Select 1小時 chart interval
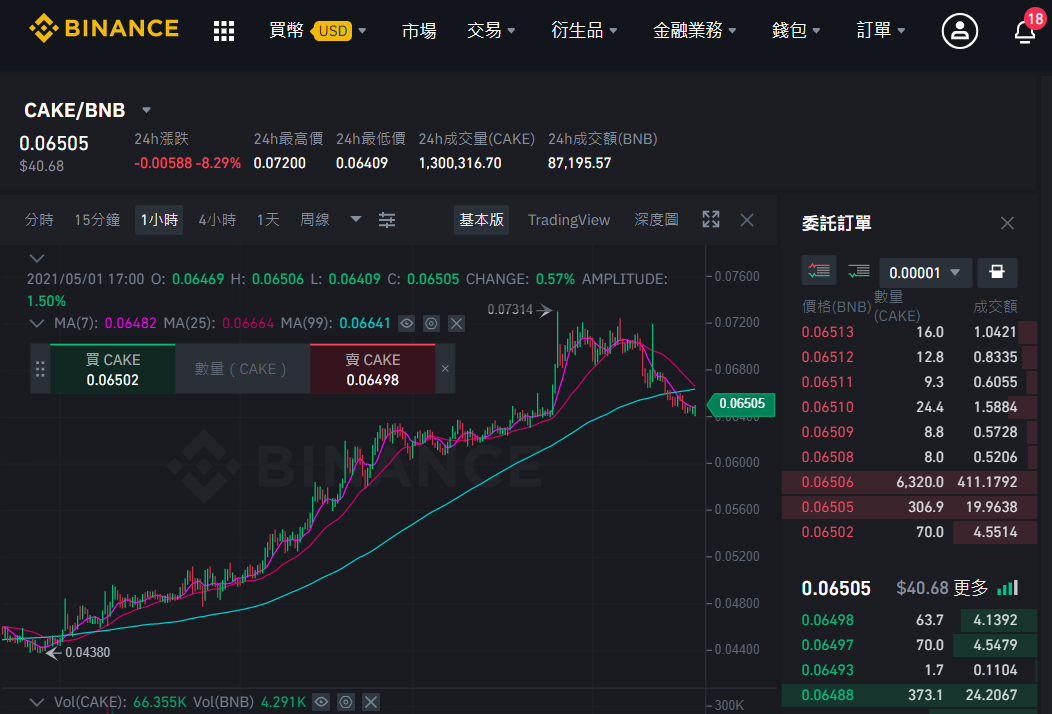Viewport: 1052px width, 714px height. (159, 220)
